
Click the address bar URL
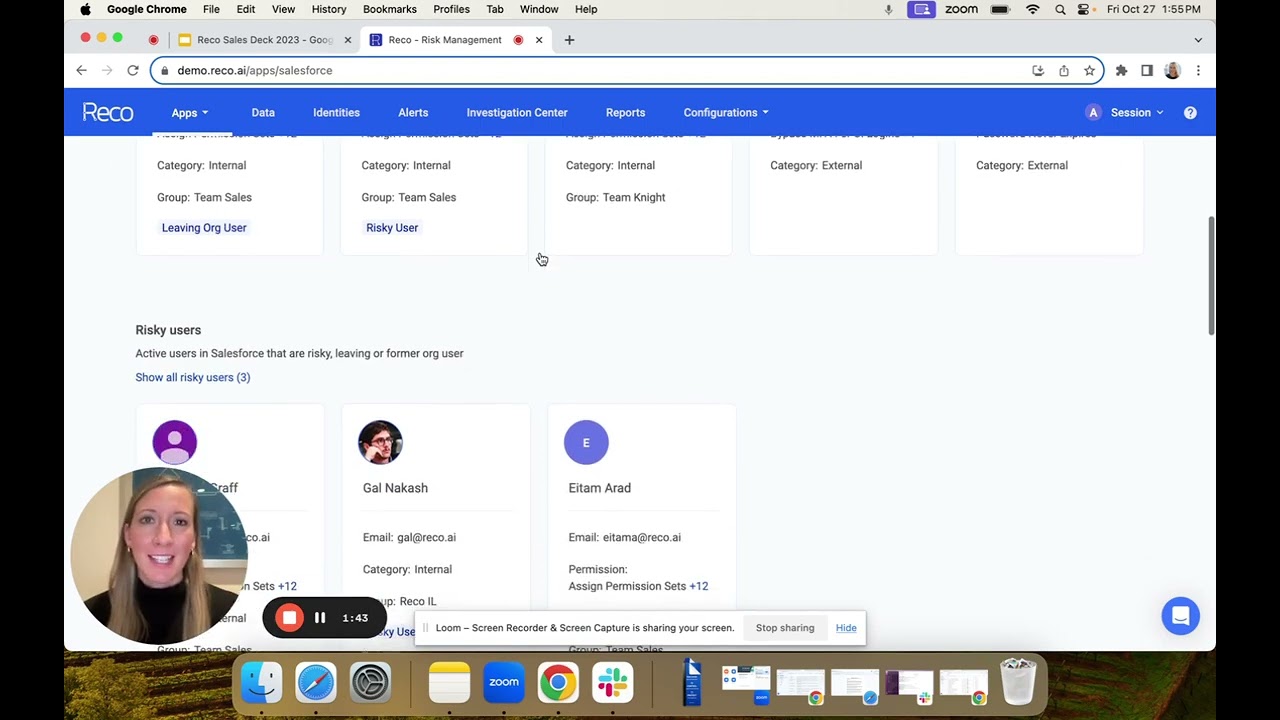pos(254,71)
